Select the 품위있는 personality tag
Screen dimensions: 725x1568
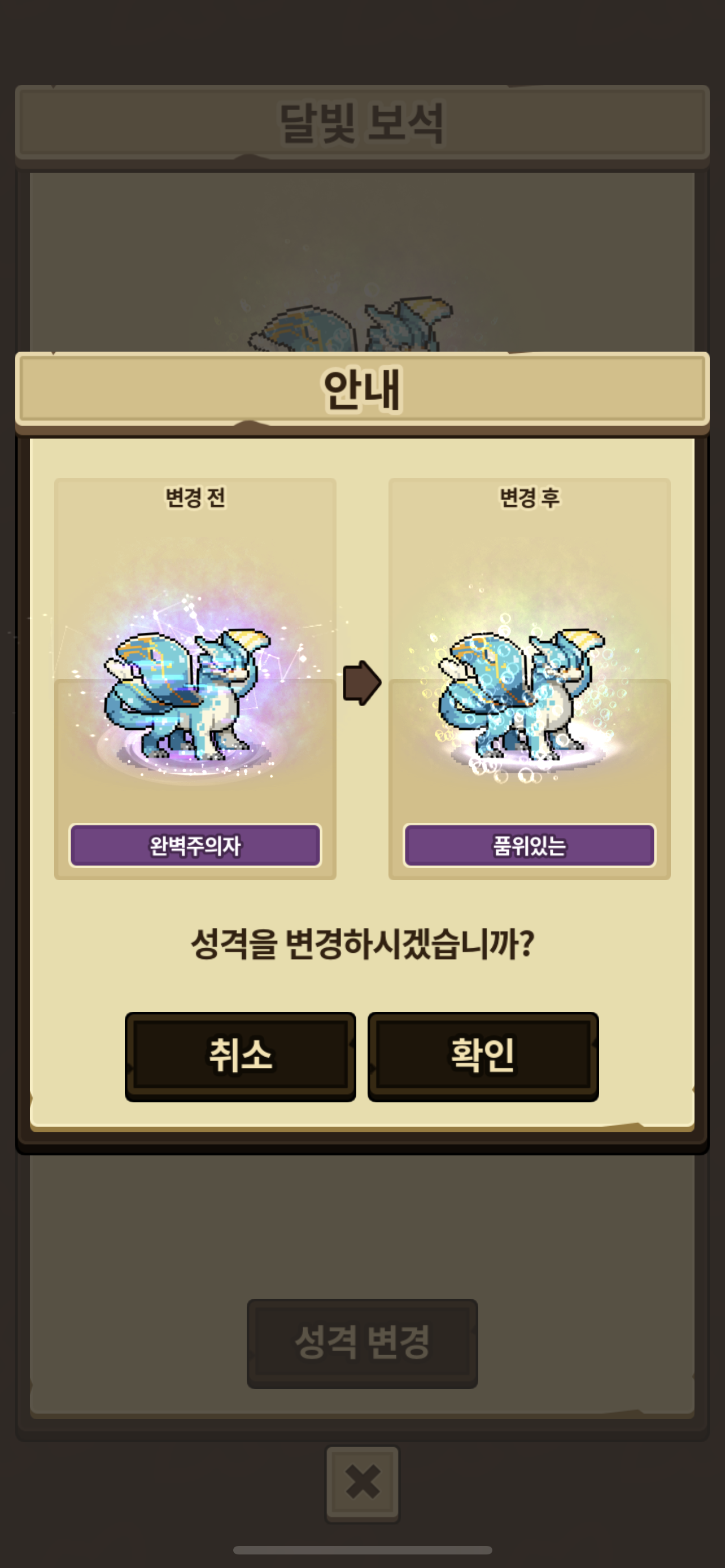click(x=530, y=845)
